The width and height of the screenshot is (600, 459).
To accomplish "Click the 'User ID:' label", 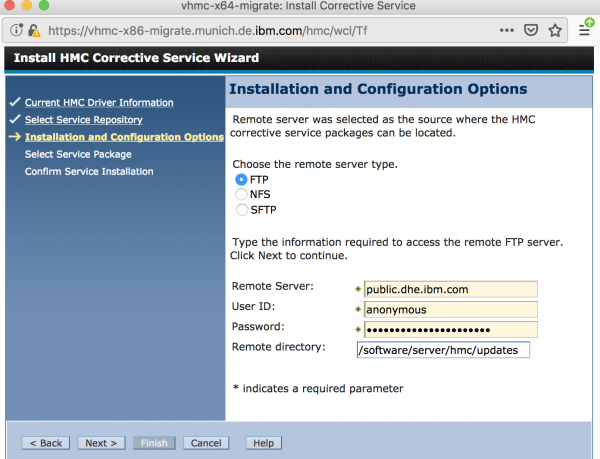I will click(x=253, y=306).
